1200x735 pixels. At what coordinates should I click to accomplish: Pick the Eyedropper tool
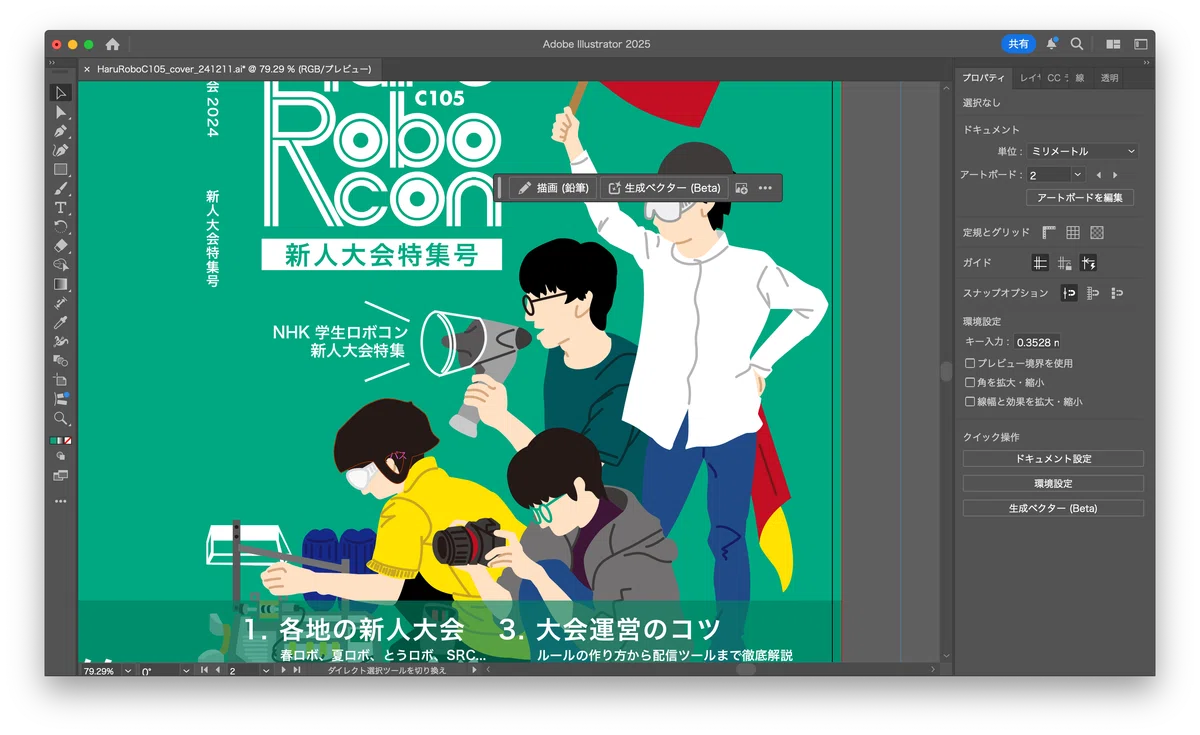(x=61, y=322)
